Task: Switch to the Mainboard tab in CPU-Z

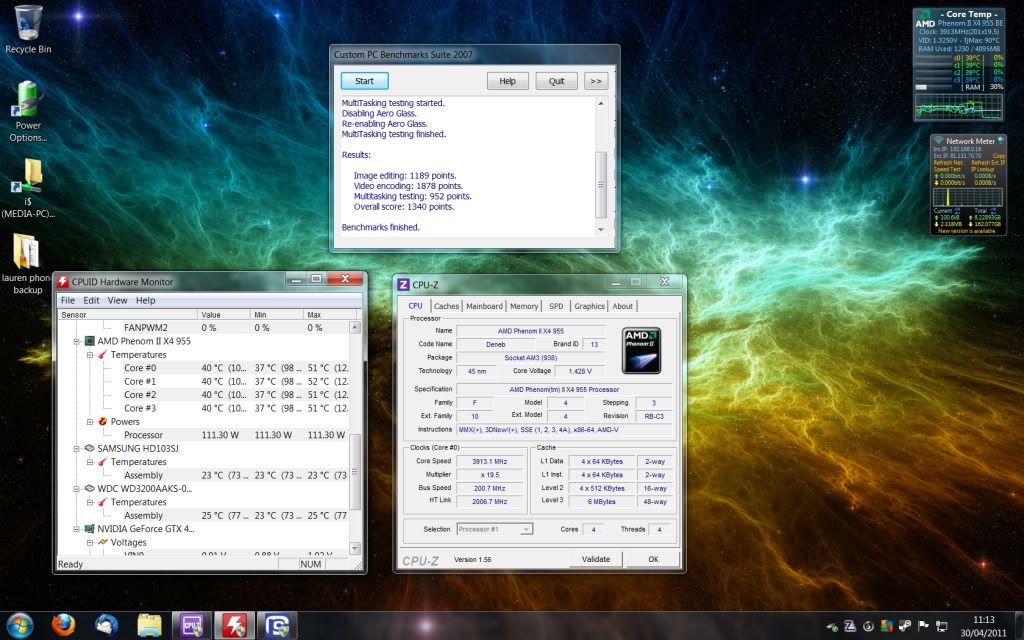Action: point(484,306)
